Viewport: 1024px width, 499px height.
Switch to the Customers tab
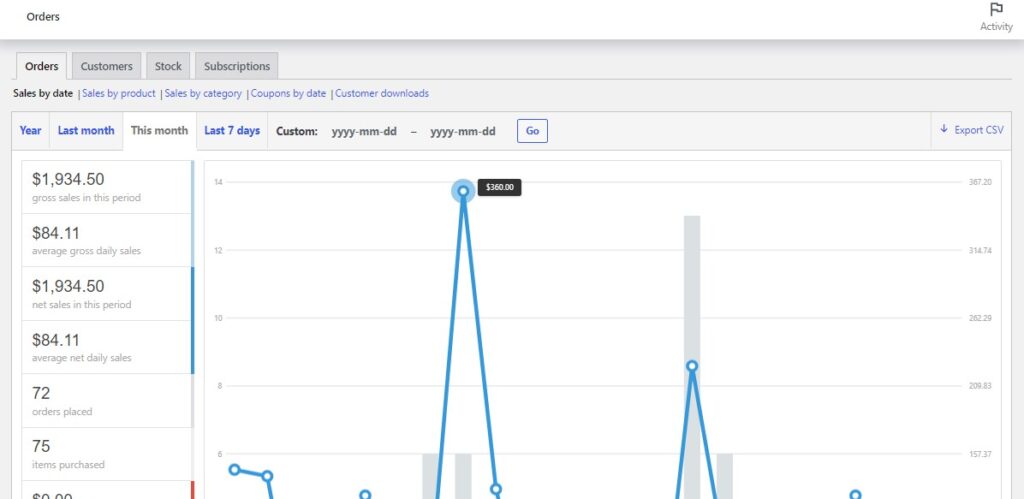pos(106,66)
